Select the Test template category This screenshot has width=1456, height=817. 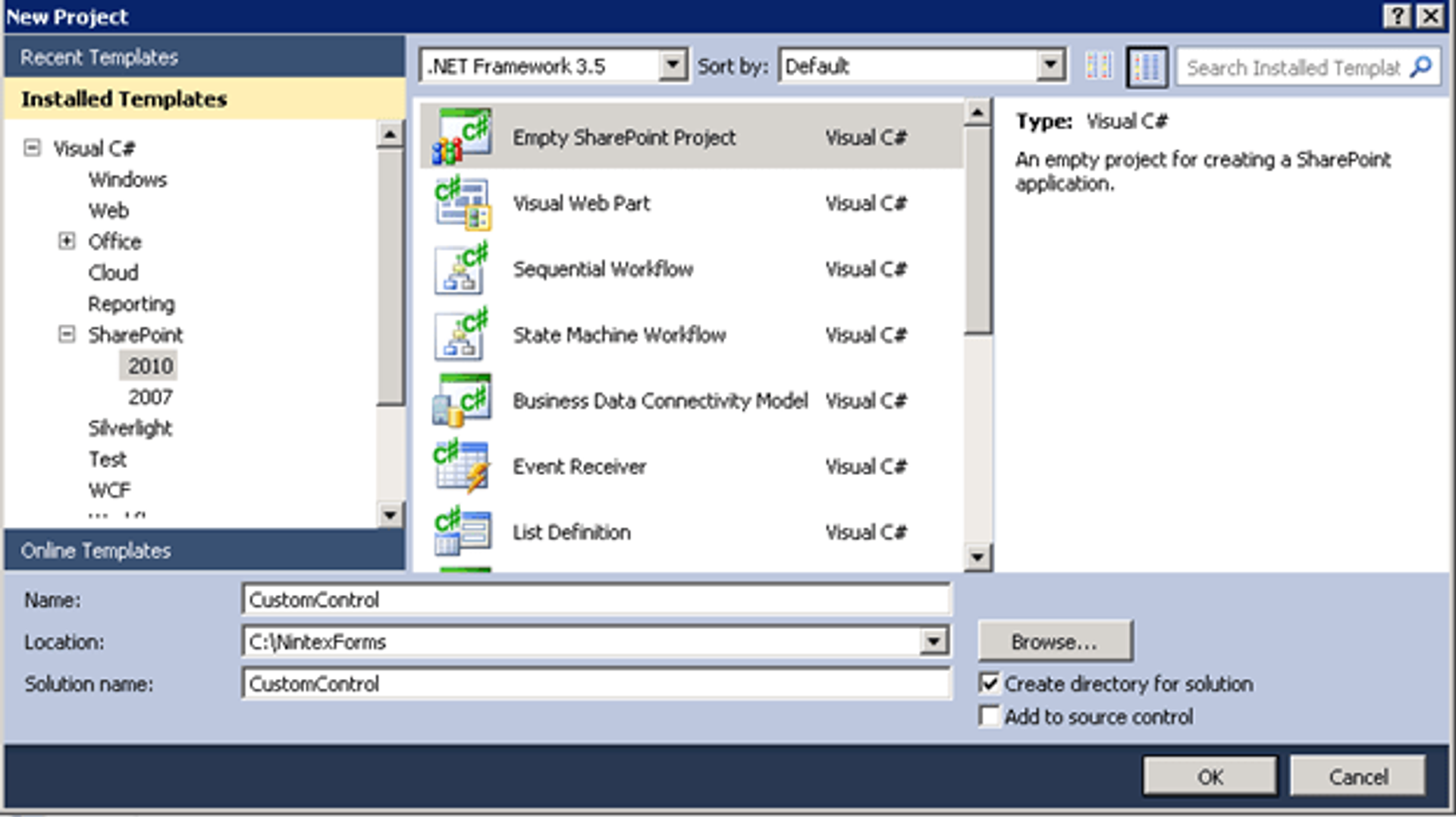click(107, 459)
